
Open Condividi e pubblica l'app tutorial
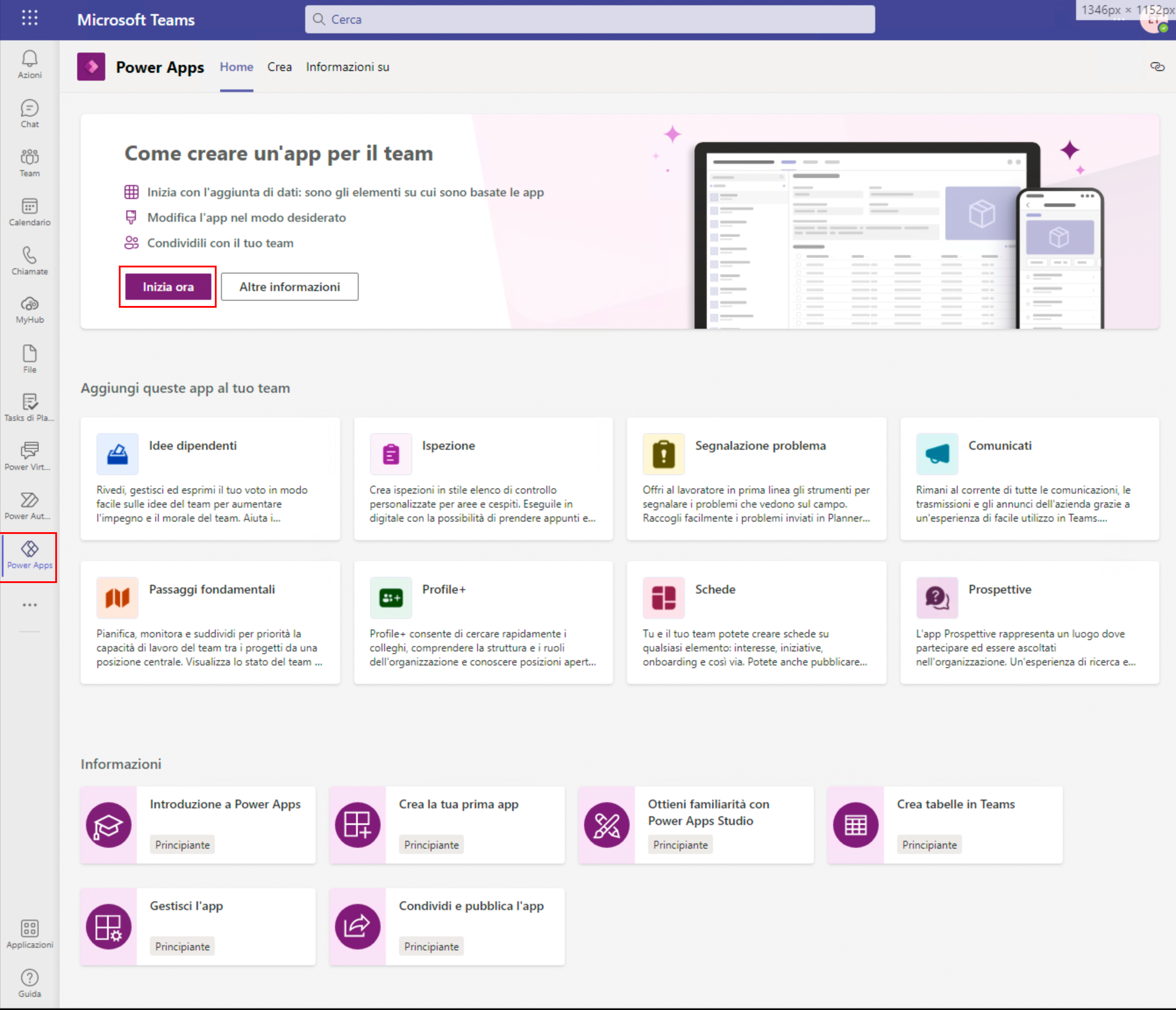(x=471, y=906)
